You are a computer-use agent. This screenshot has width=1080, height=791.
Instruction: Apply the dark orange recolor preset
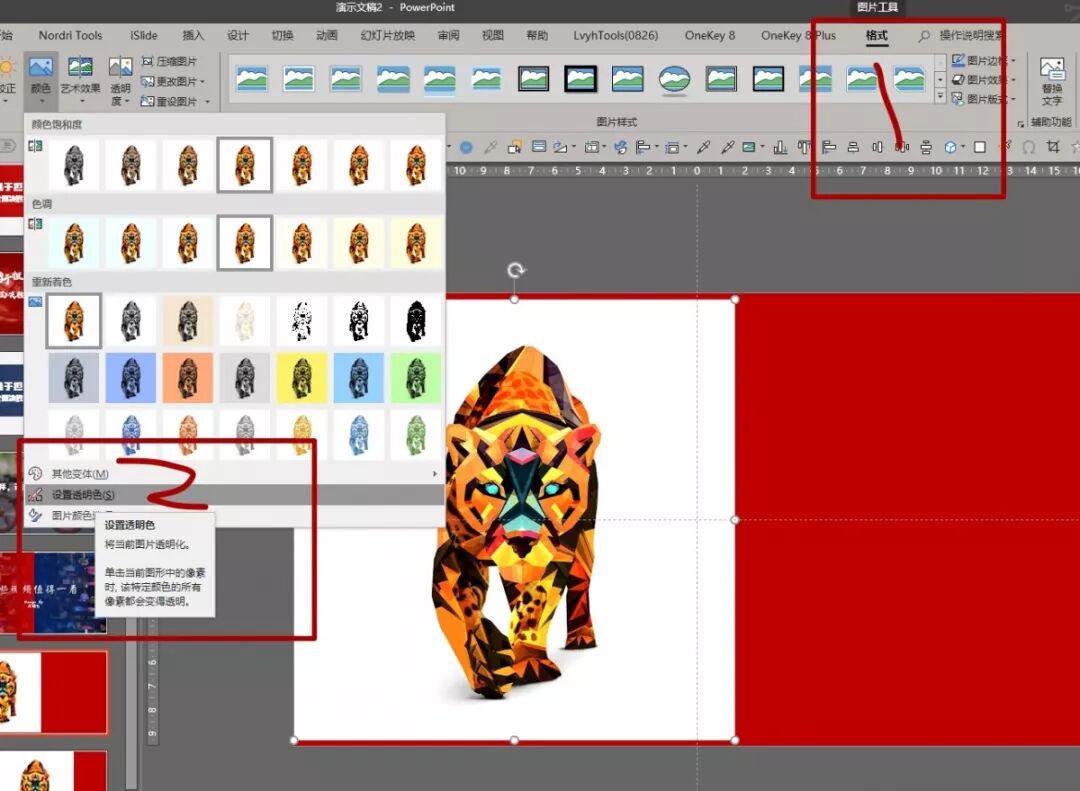coord(187,378)
